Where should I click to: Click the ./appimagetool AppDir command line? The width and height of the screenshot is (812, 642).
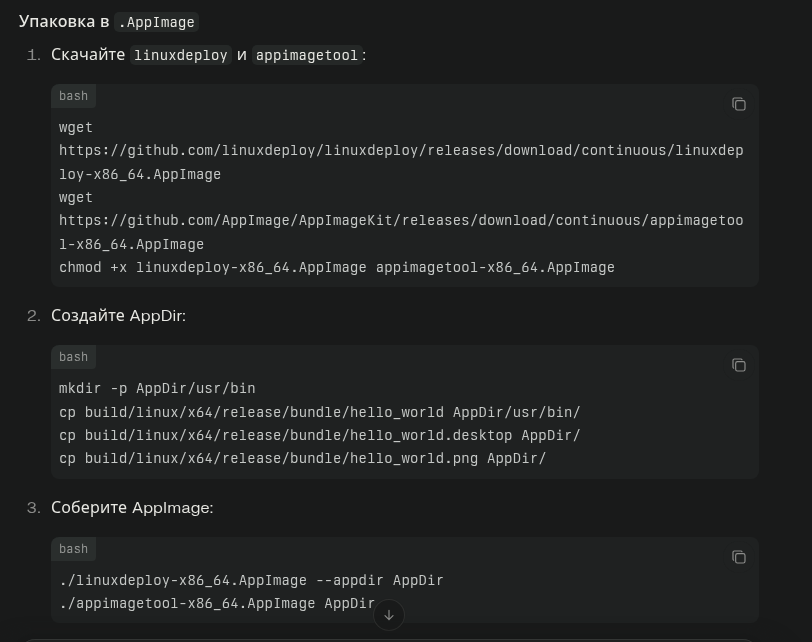tap(216, 604)
